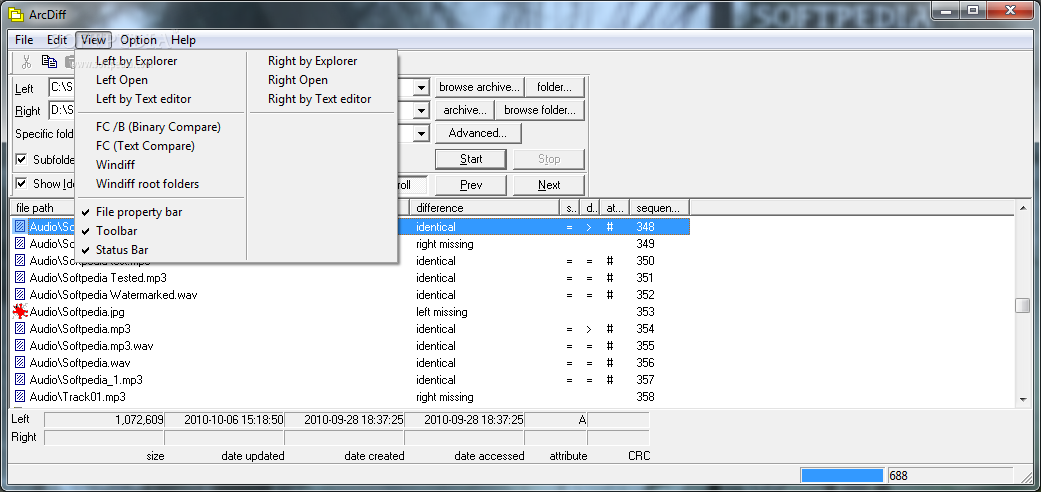The width and height of the screenshot is (1041, 492).
Task: Click the Softpedia_1.mp3 file icon
Action: (x=20, y=380)
